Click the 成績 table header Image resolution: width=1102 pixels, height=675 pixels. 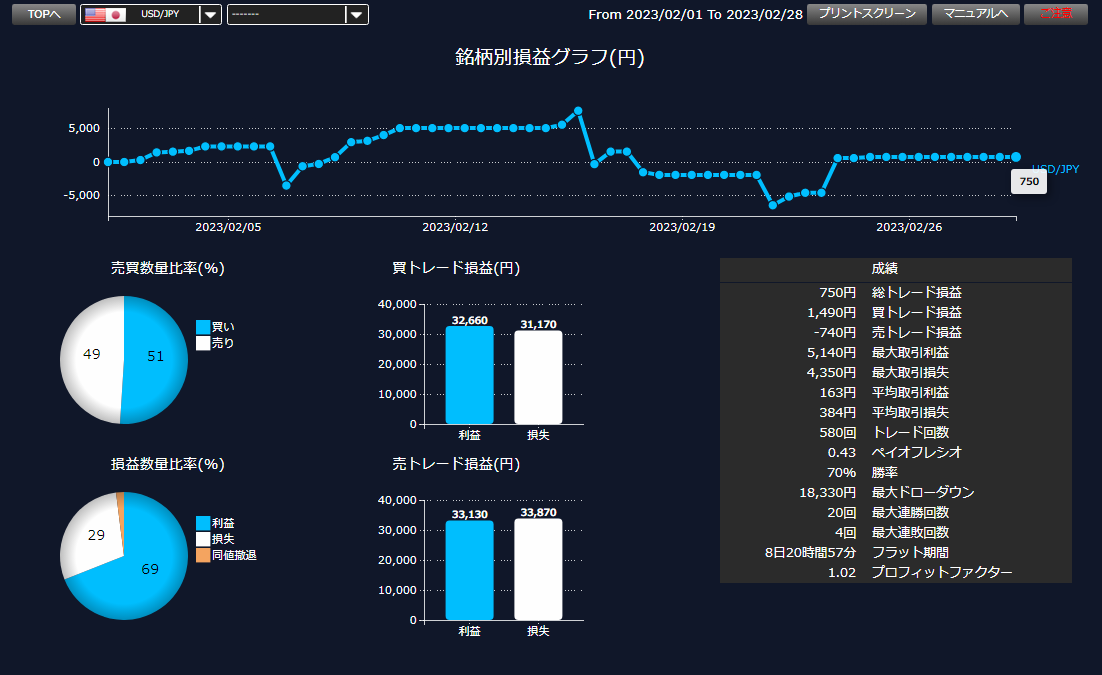[x=895, y=269]
